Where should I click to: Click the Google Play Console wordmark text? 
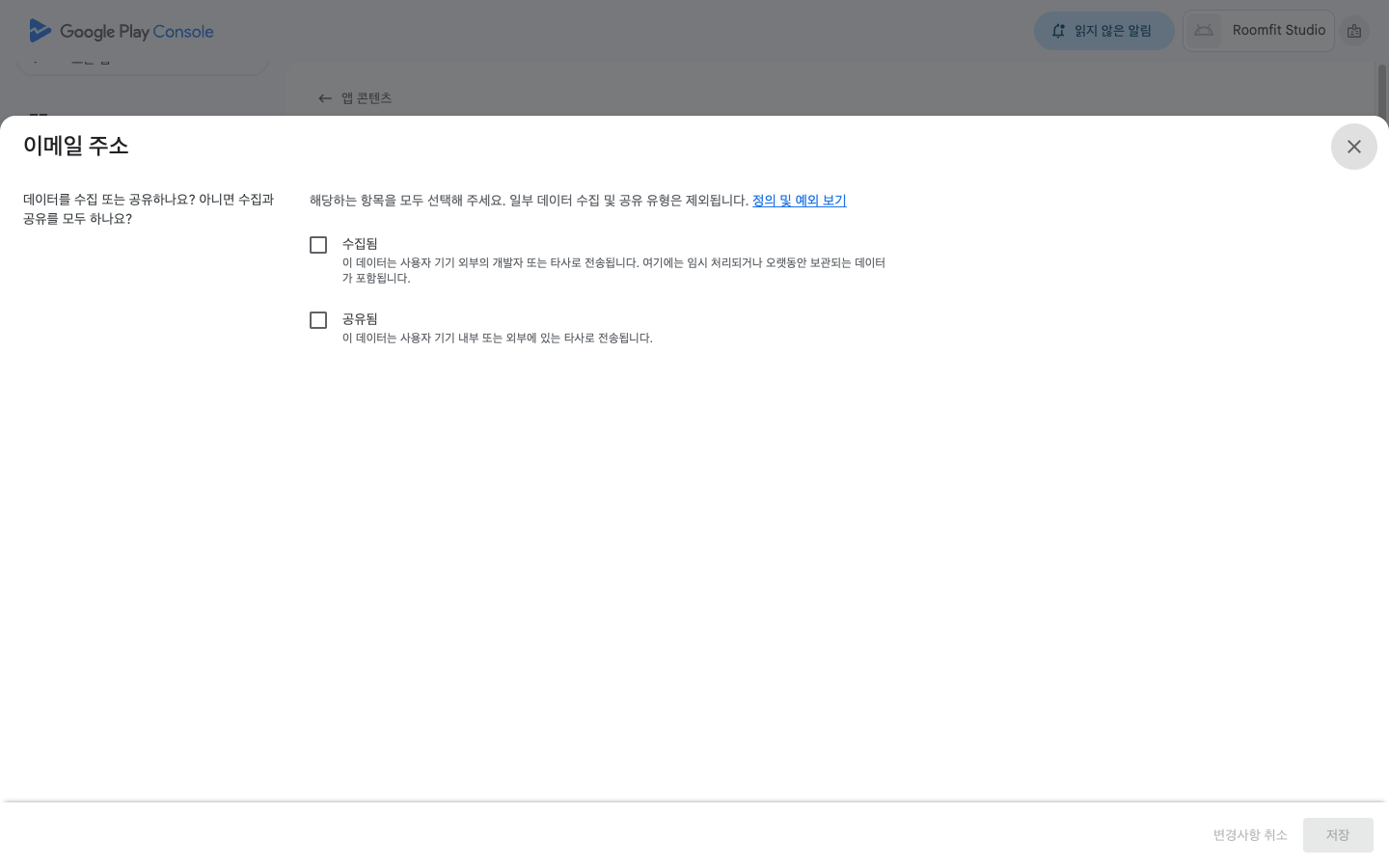coord(136,32)
